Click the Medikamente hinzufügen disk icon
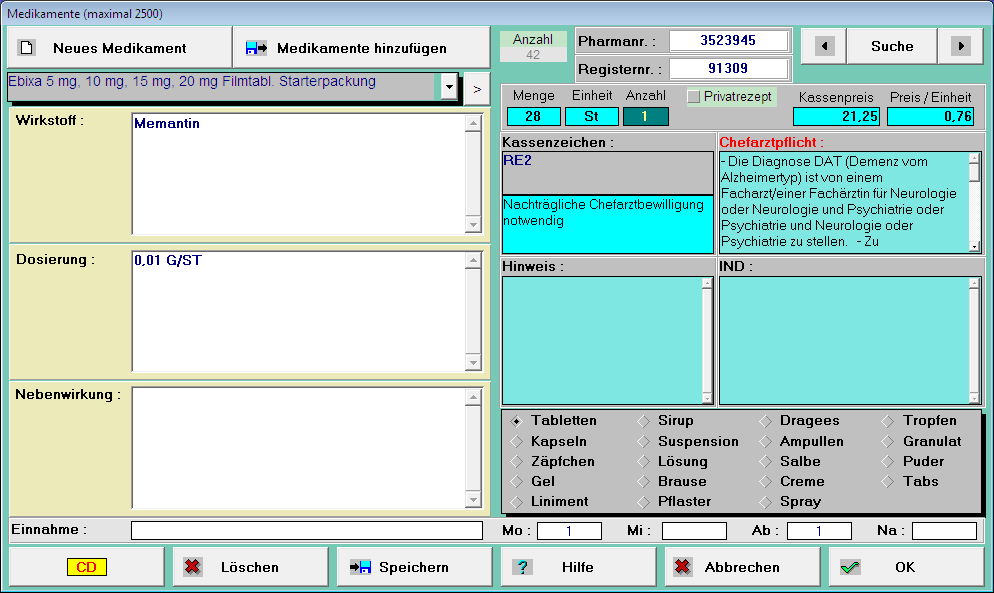 (256, 48)
